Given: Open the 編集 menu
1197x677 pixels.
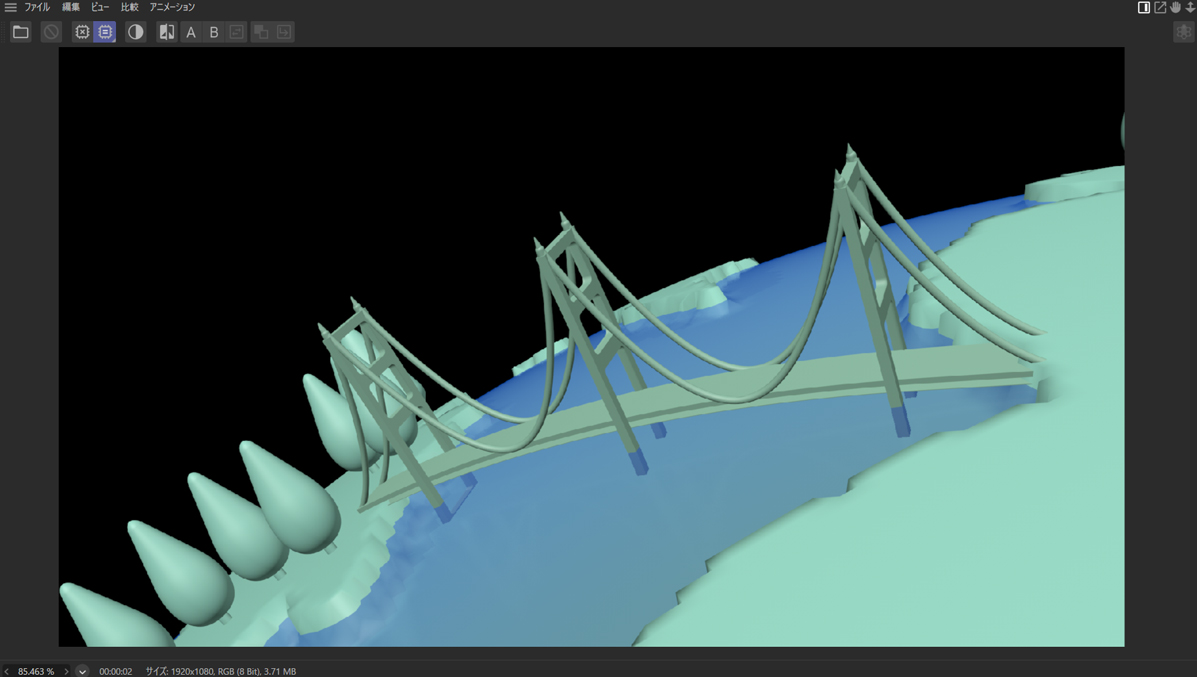Looking at the screenshot, I should (x=71, y=7).
